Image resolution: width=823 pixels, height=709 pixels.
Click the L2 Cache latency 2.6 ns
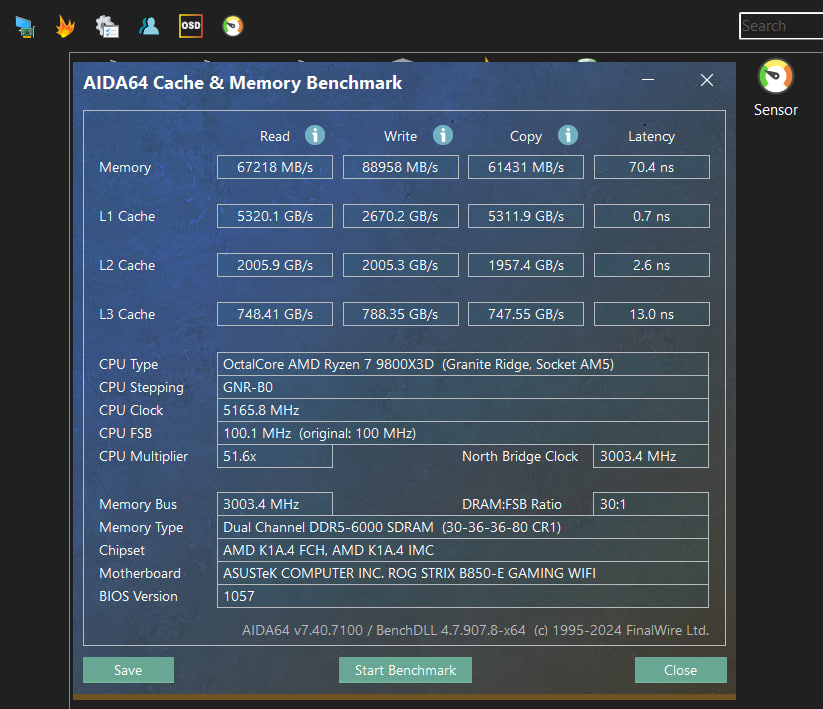pos(651,265)
